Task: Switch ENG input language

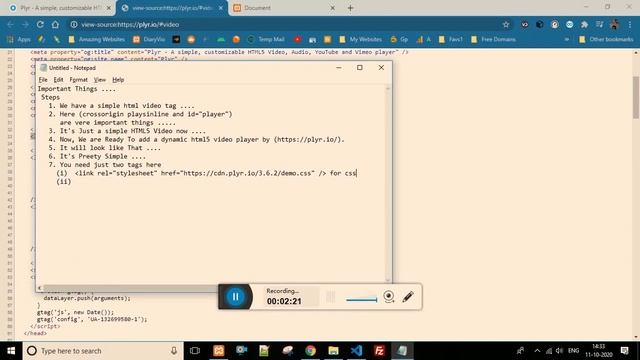Action: click(x=573, y=351)
